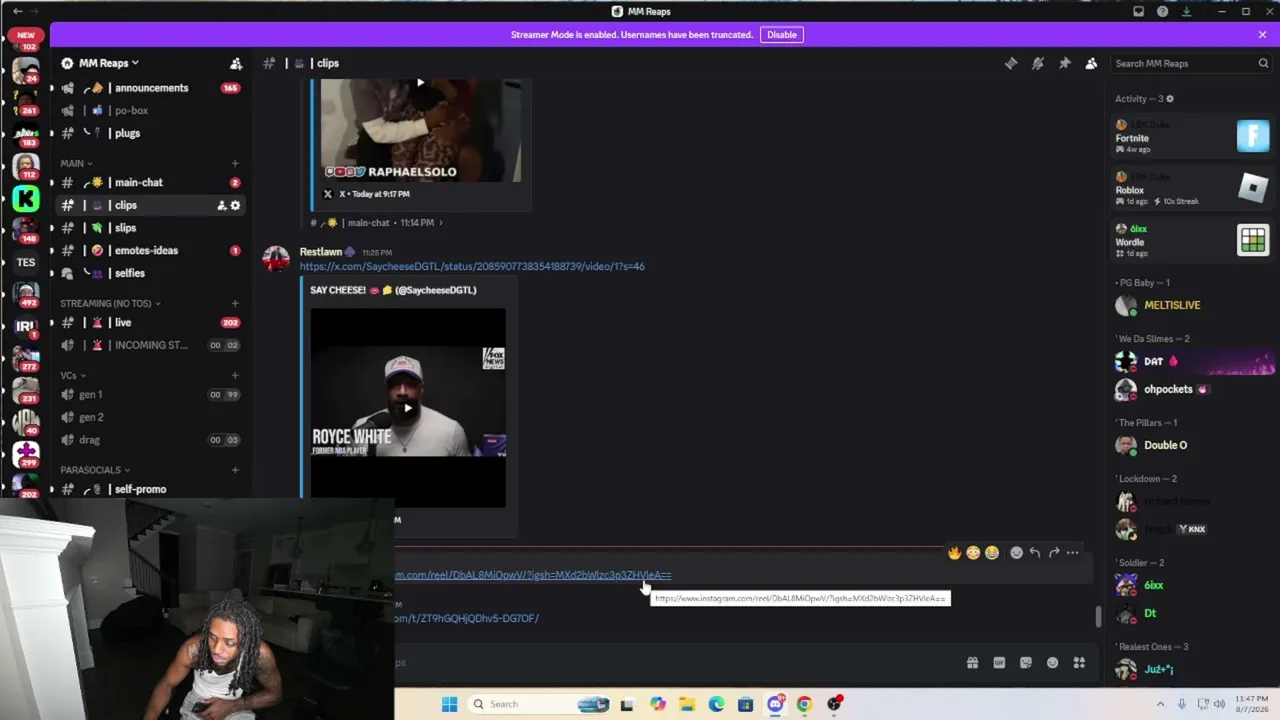Click the invite people icon beside MM Reaps
Screen dimensions: 1280x720
point(236,63)
